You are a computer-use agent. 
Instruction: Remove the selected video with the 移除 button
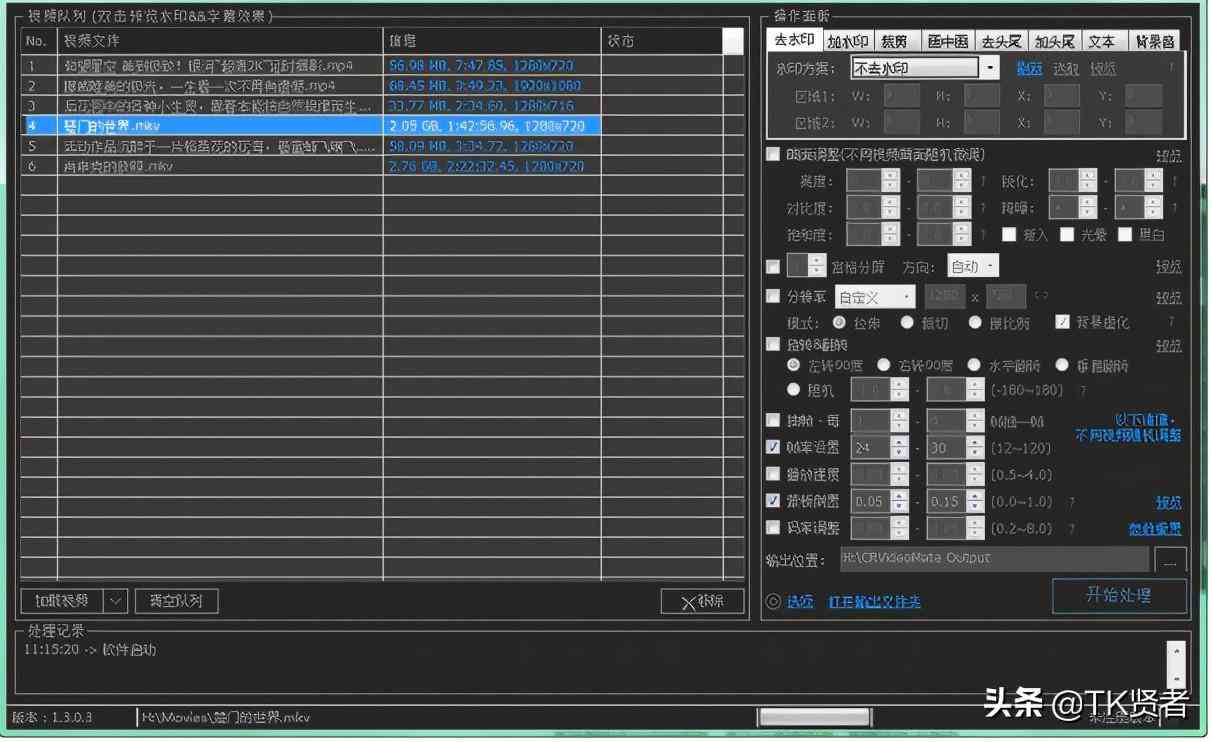pos(702,602)
